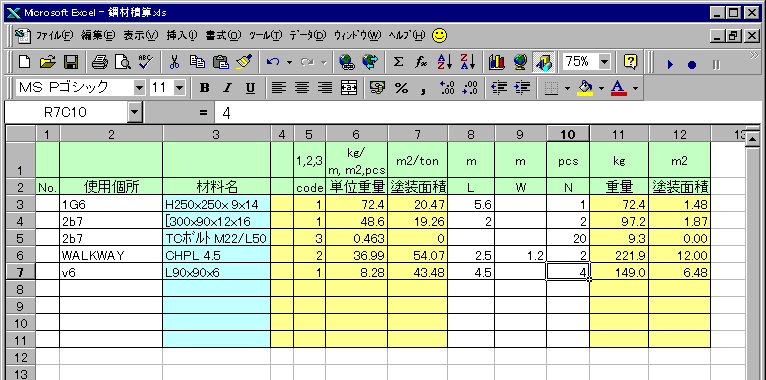Expand the Name Box dropdown R7C10
Image resolution: width=766 pixels, height=380 pixels.
134,113
